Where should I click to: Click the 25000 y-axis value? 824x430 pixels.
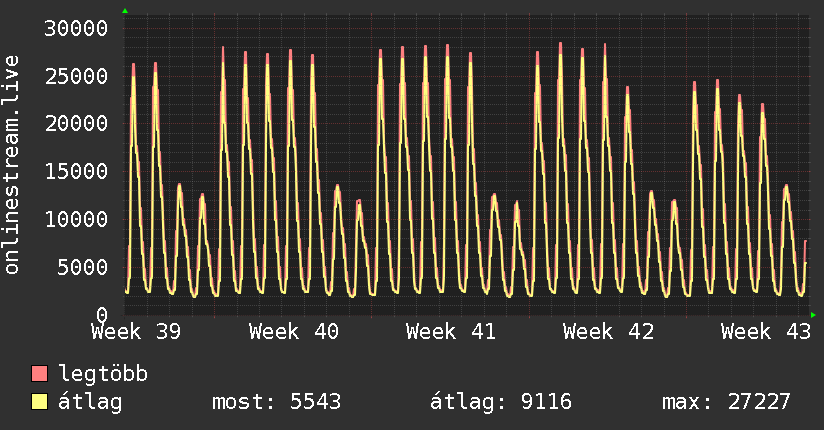[x=76, y=77]
